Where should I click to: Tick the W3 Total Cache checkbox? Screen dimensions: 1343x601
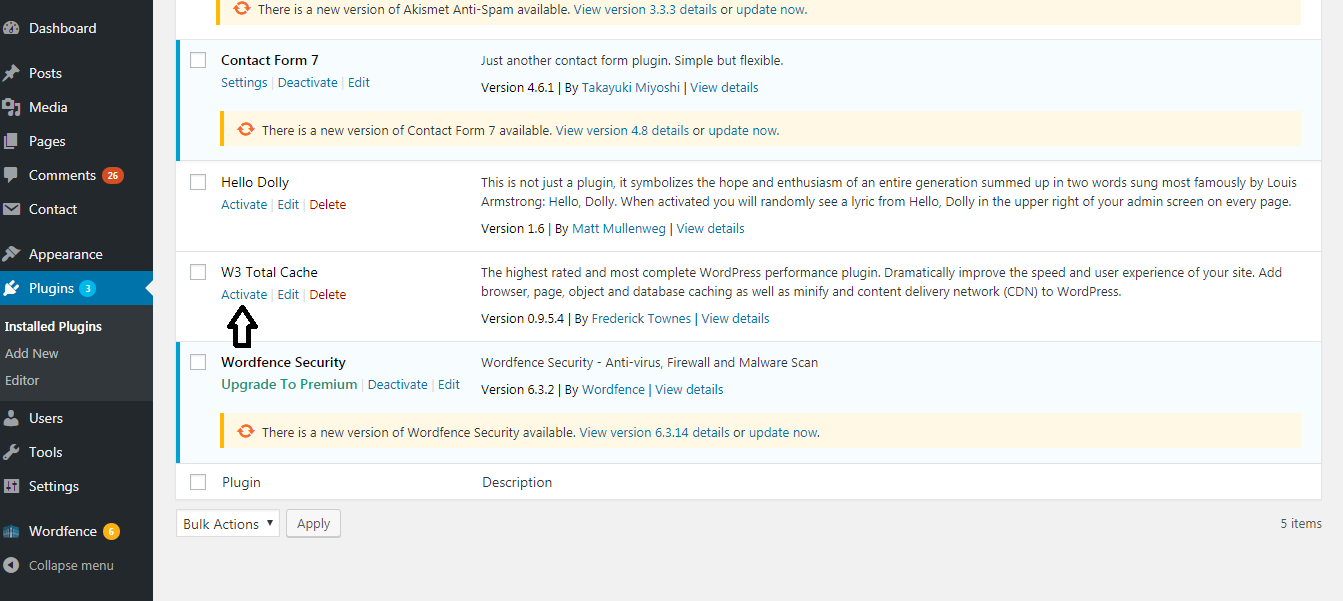[198, 273]
